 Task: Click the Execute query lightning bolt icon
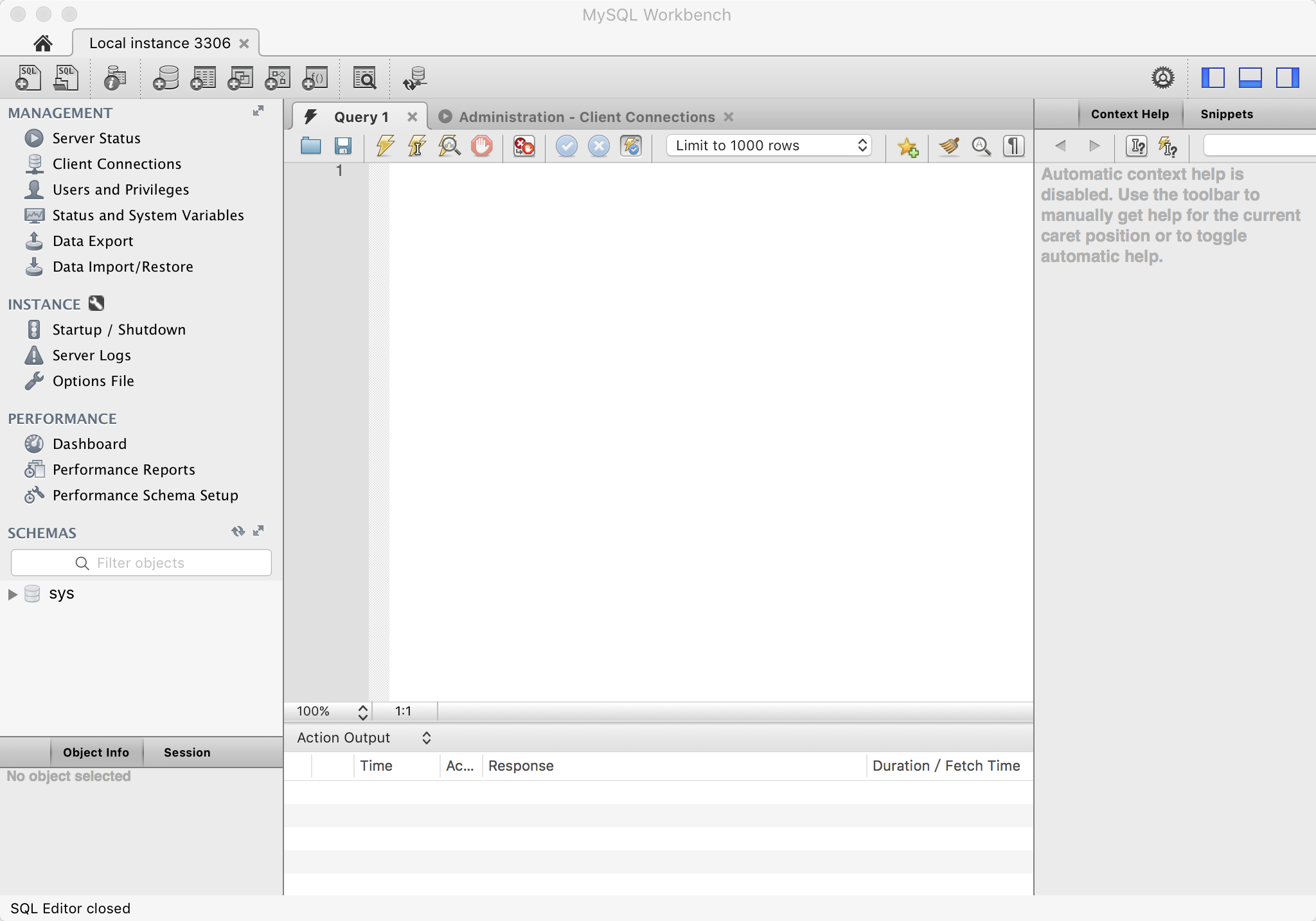[x=385, y=146]
